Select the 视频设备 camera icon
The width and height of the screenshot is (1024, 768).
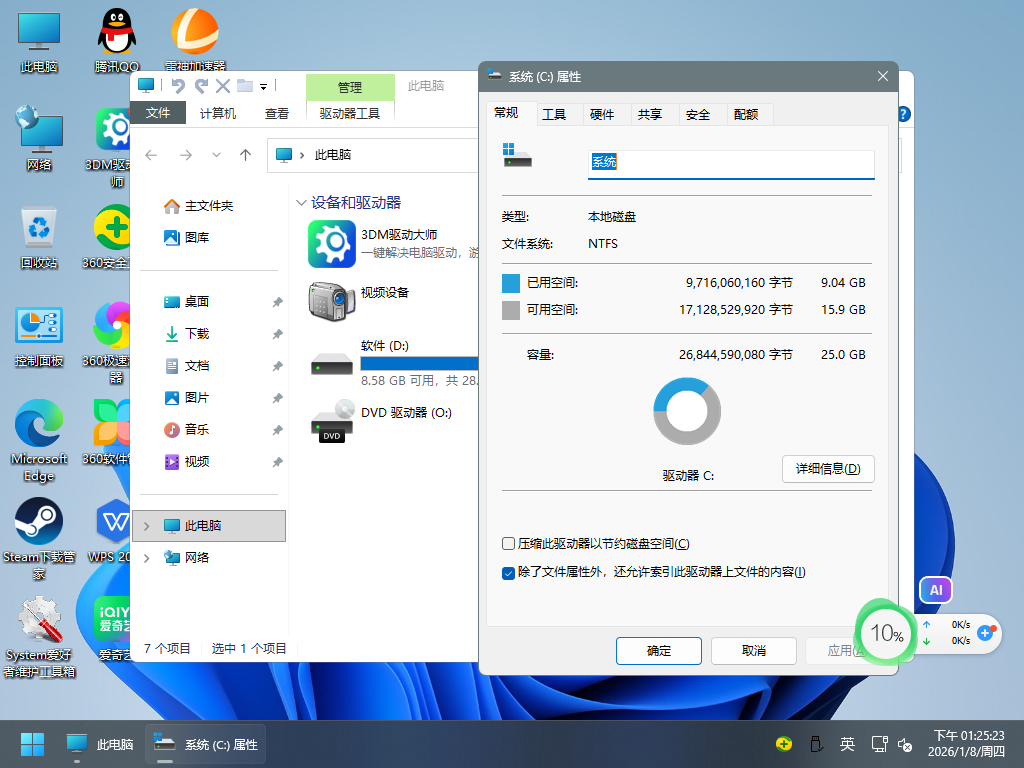coord(332,300)
